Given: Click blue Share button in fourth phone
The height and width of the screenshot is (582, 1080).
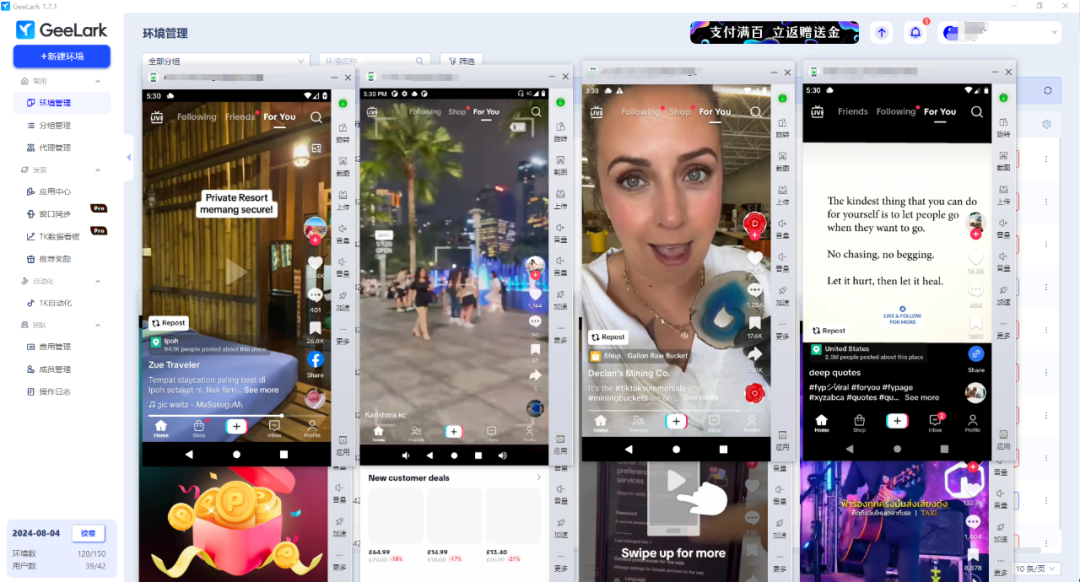Looking at the screenshot, I should (976, 354).
